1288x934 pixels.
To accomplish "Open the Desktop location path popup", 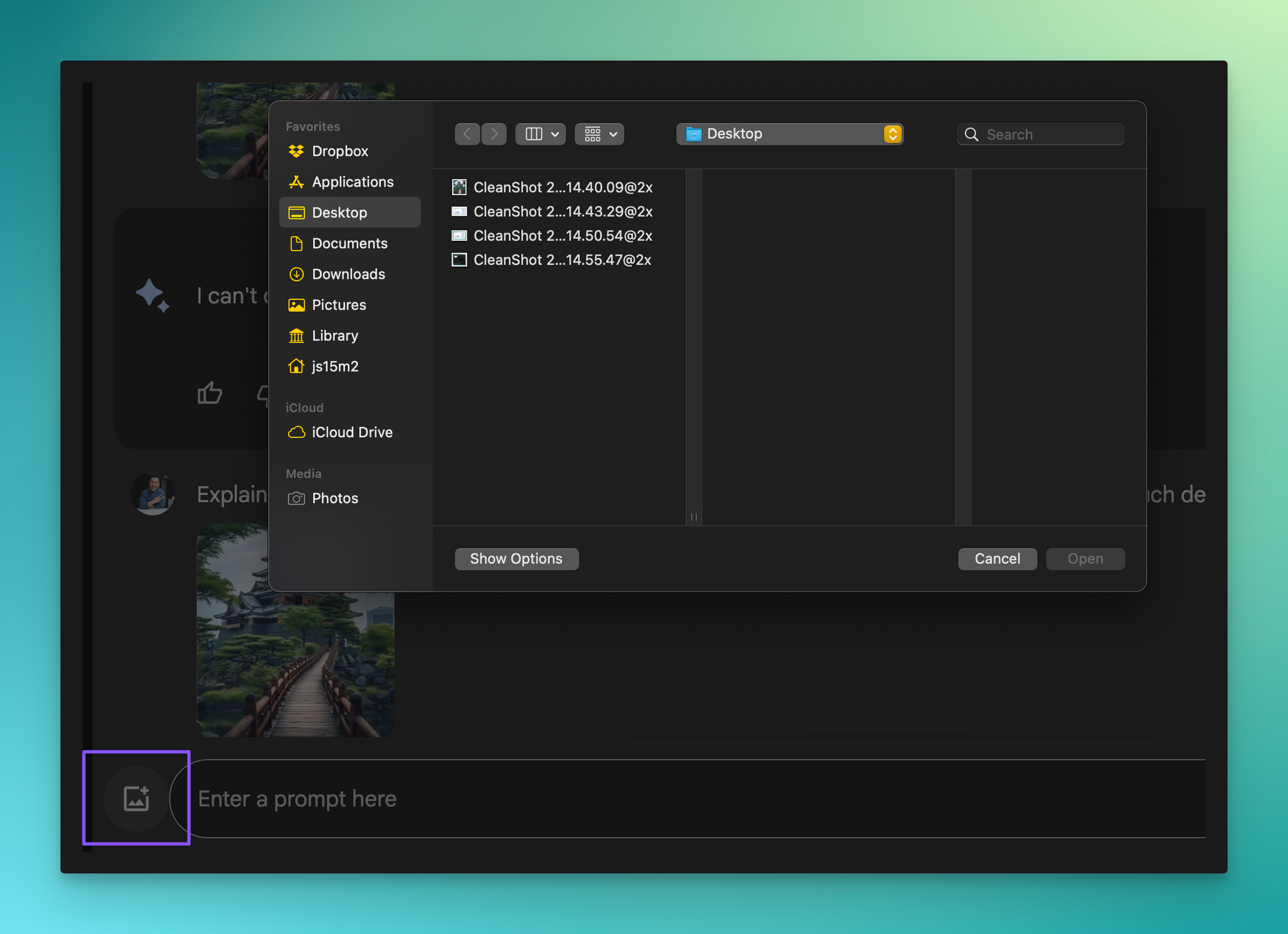I will [790, 134].
